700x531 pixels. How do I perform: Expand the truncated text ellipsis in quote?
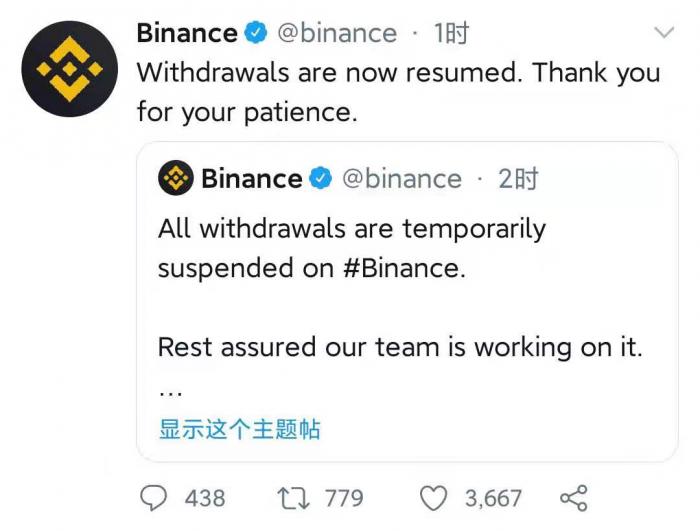[170, 388]
